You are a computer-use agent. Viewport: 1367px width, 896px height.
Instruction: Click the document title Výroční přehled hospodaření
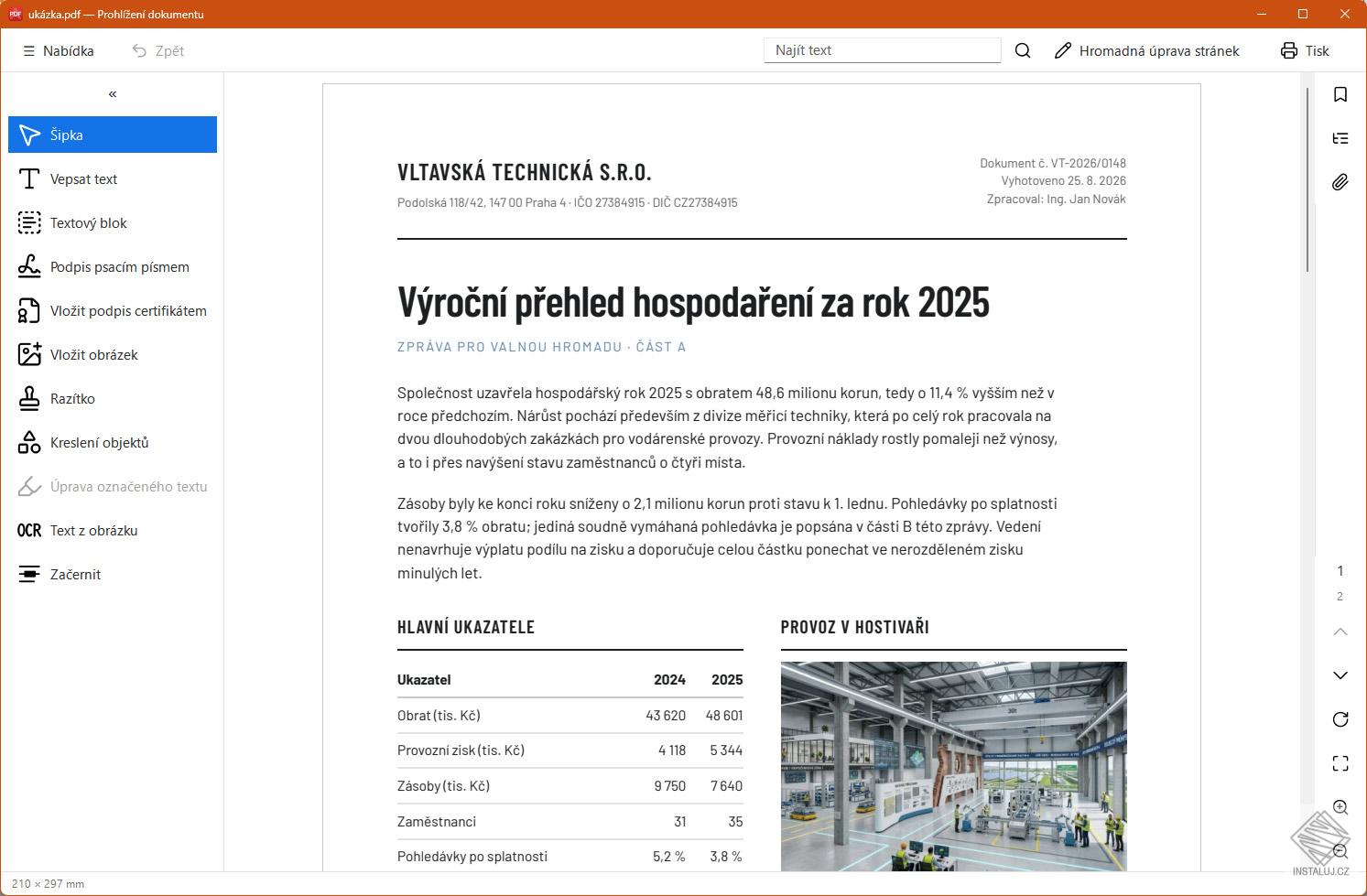point(693,302)
